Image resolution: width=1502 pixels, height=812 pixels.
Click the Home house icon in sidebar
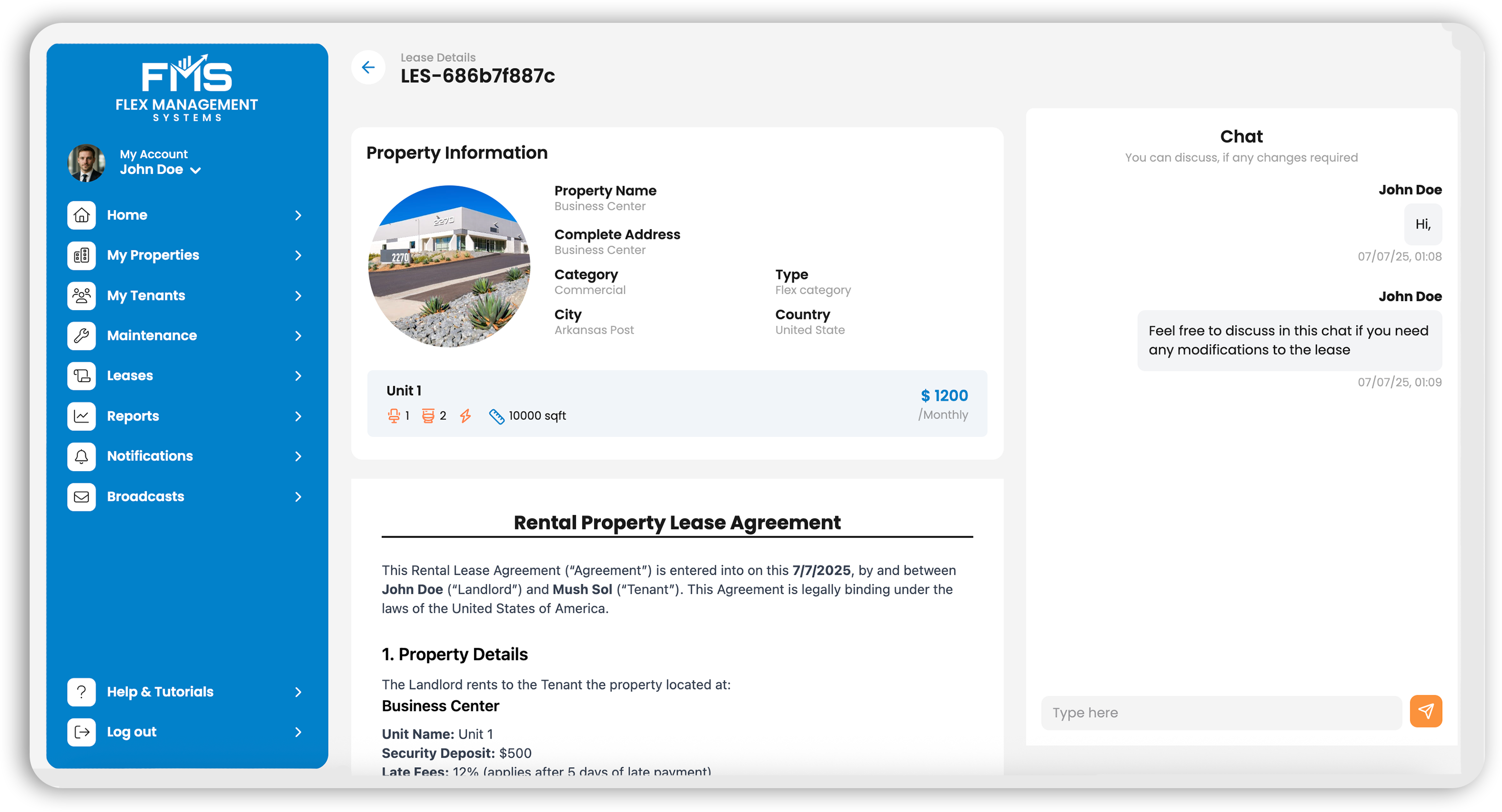click(82, 215)
